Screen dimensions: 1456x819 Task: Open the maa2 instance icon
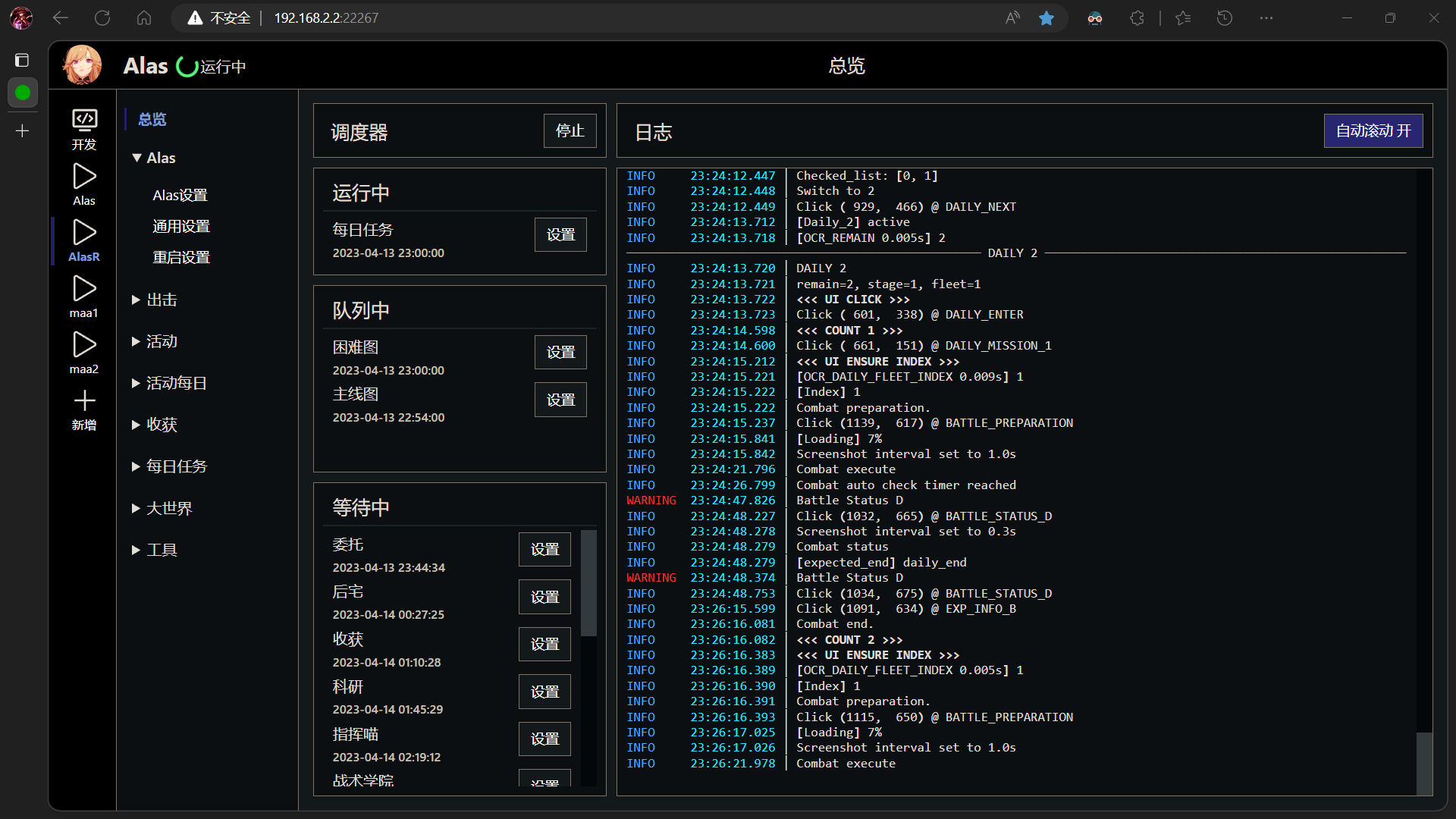[83, 349]
